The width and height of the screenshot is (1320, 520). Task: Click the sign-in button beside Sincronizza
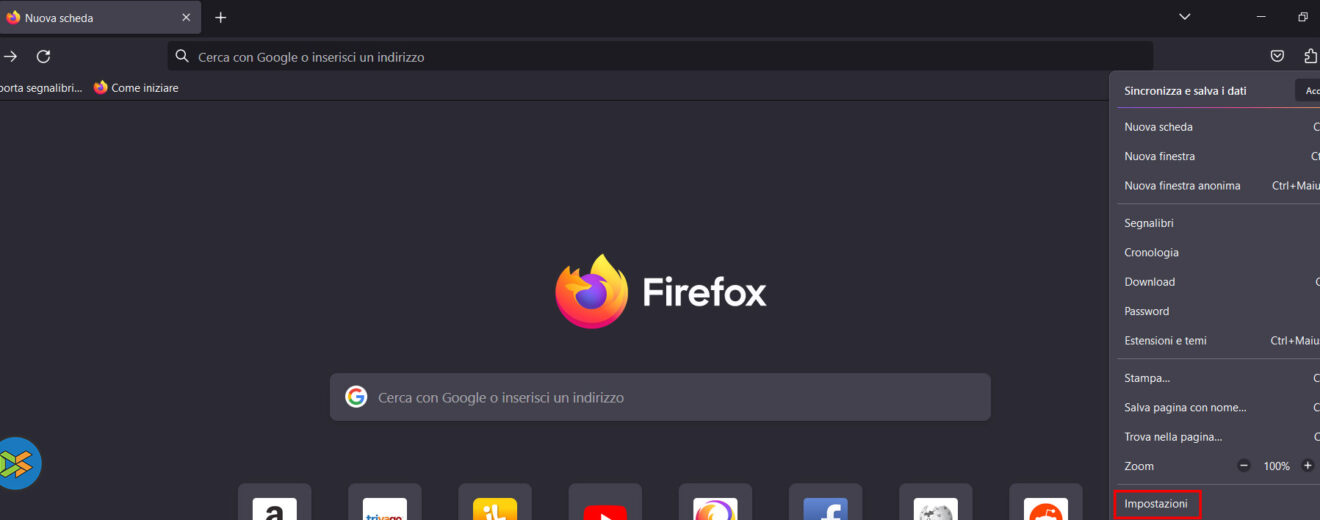pos(1308,90)
